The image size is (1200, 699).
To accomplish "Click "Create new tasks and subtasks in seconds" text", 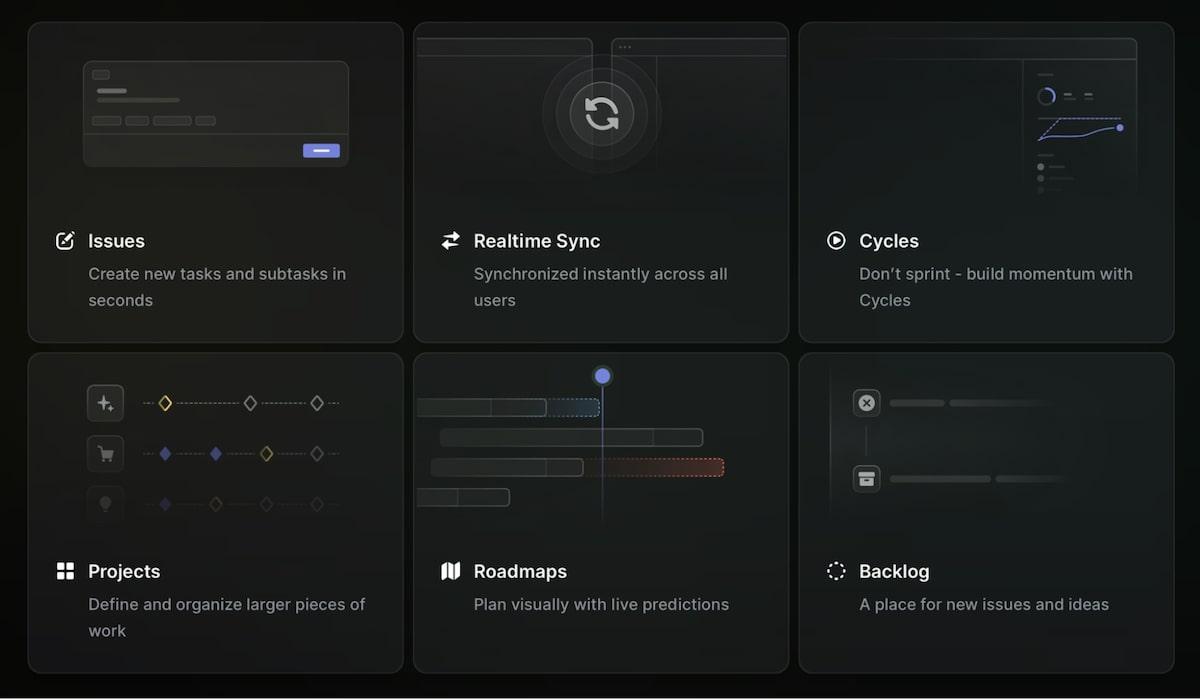I will [x=217, y=287].
